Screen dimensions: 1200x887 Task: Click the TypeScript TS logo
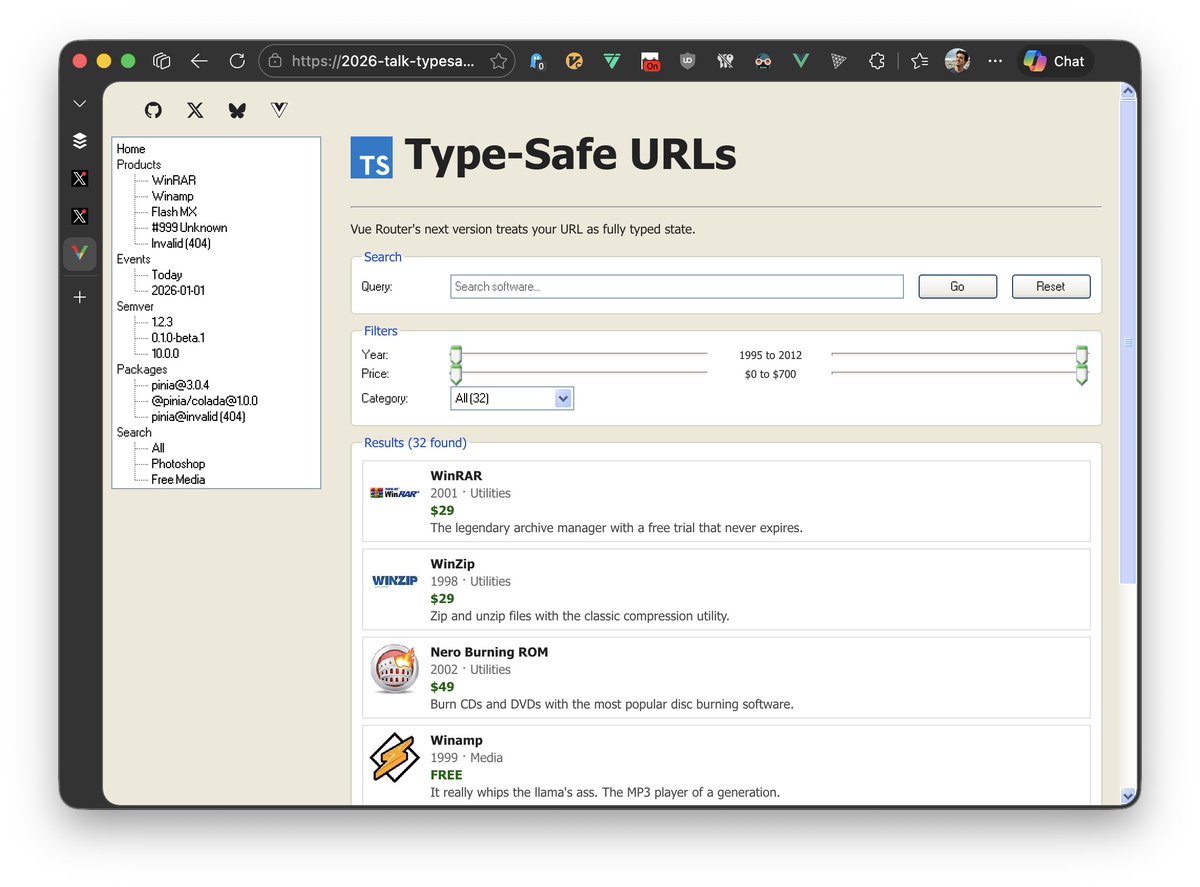click(371, 158)
